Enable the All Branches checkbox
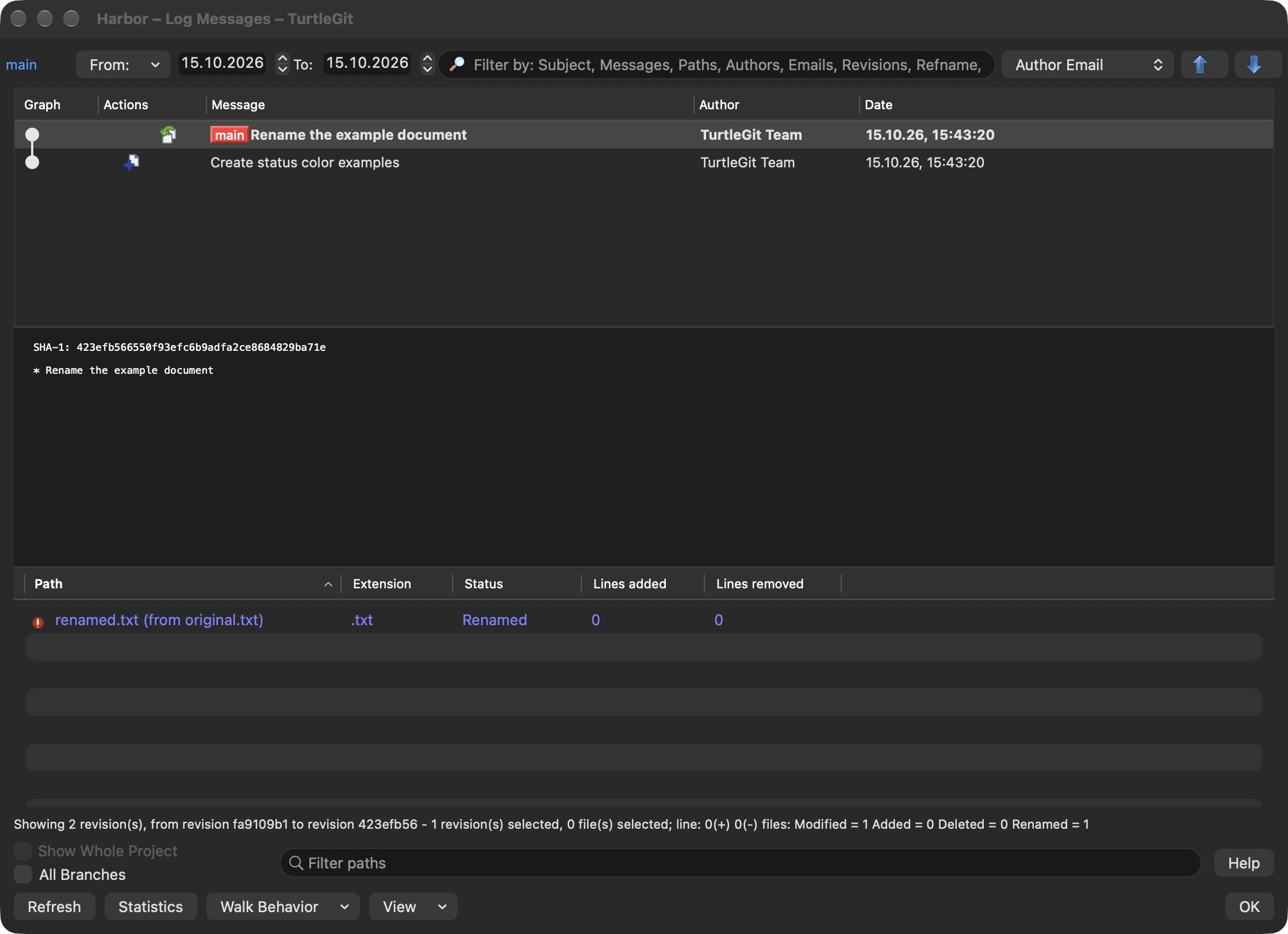Screen dimensions: 1288x934 pyautogui.click(x=23, y=874)
